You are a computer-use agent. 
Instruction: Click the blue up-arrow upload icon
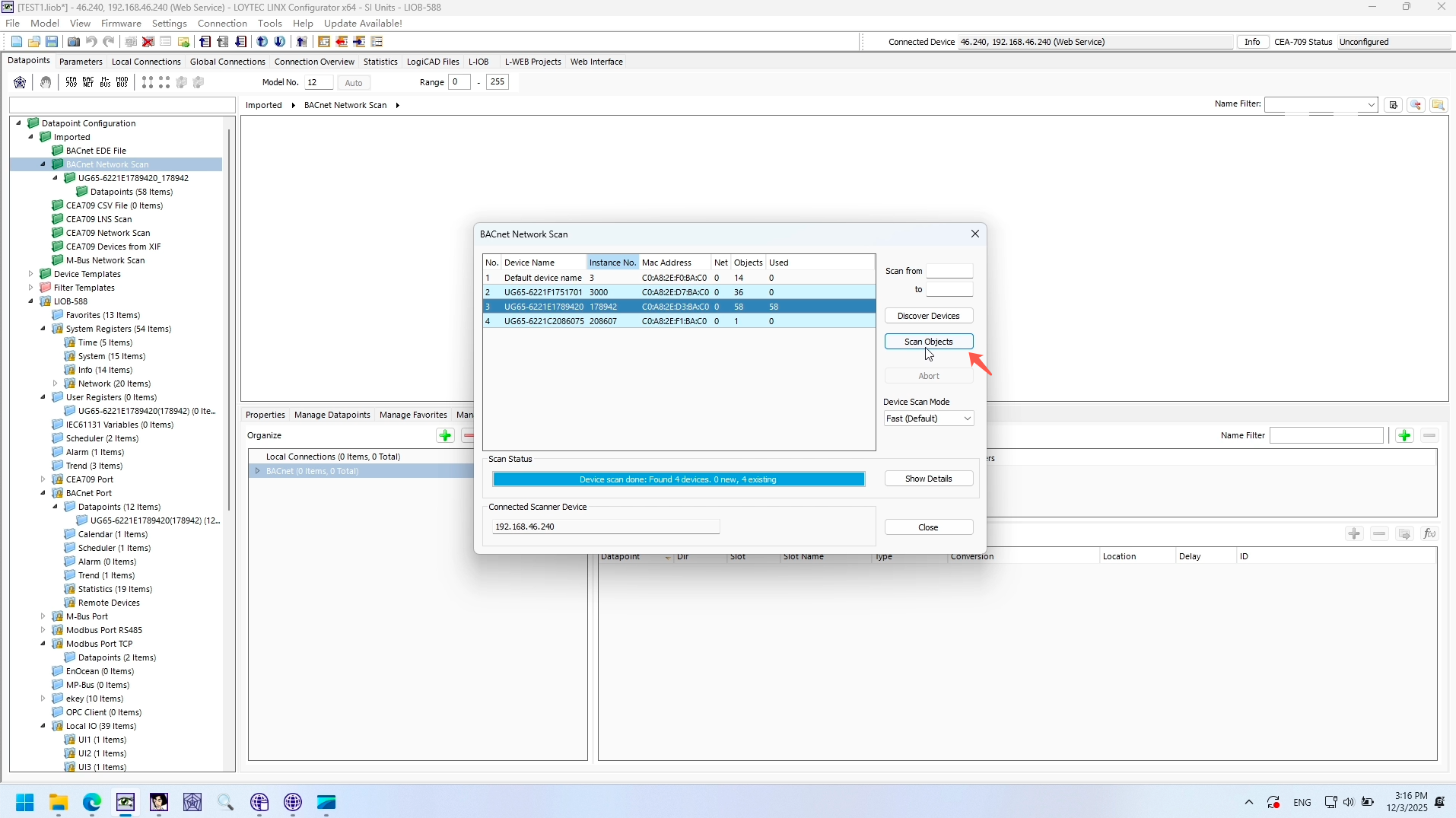pyautogui.click(x=262, y=42)
